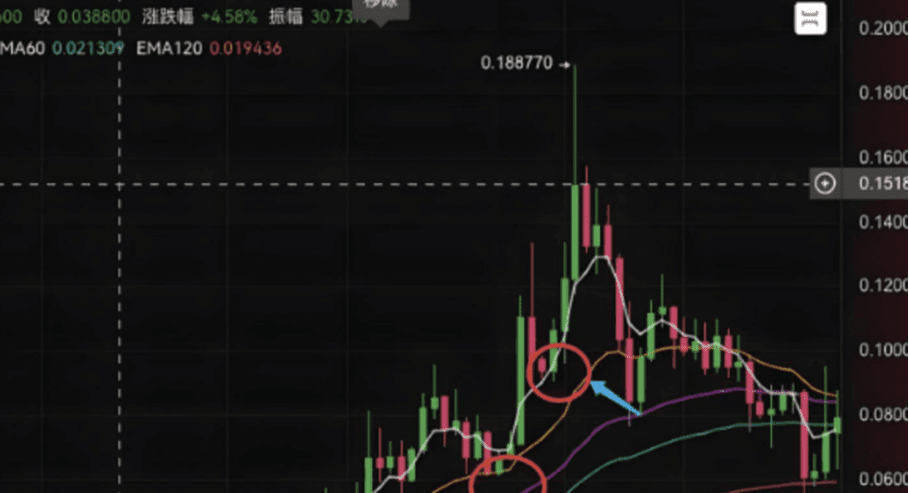The width and height of the screenshot is (909, 493).
Task: Click the 0.1000 price axis label
Action: (883, 350)
